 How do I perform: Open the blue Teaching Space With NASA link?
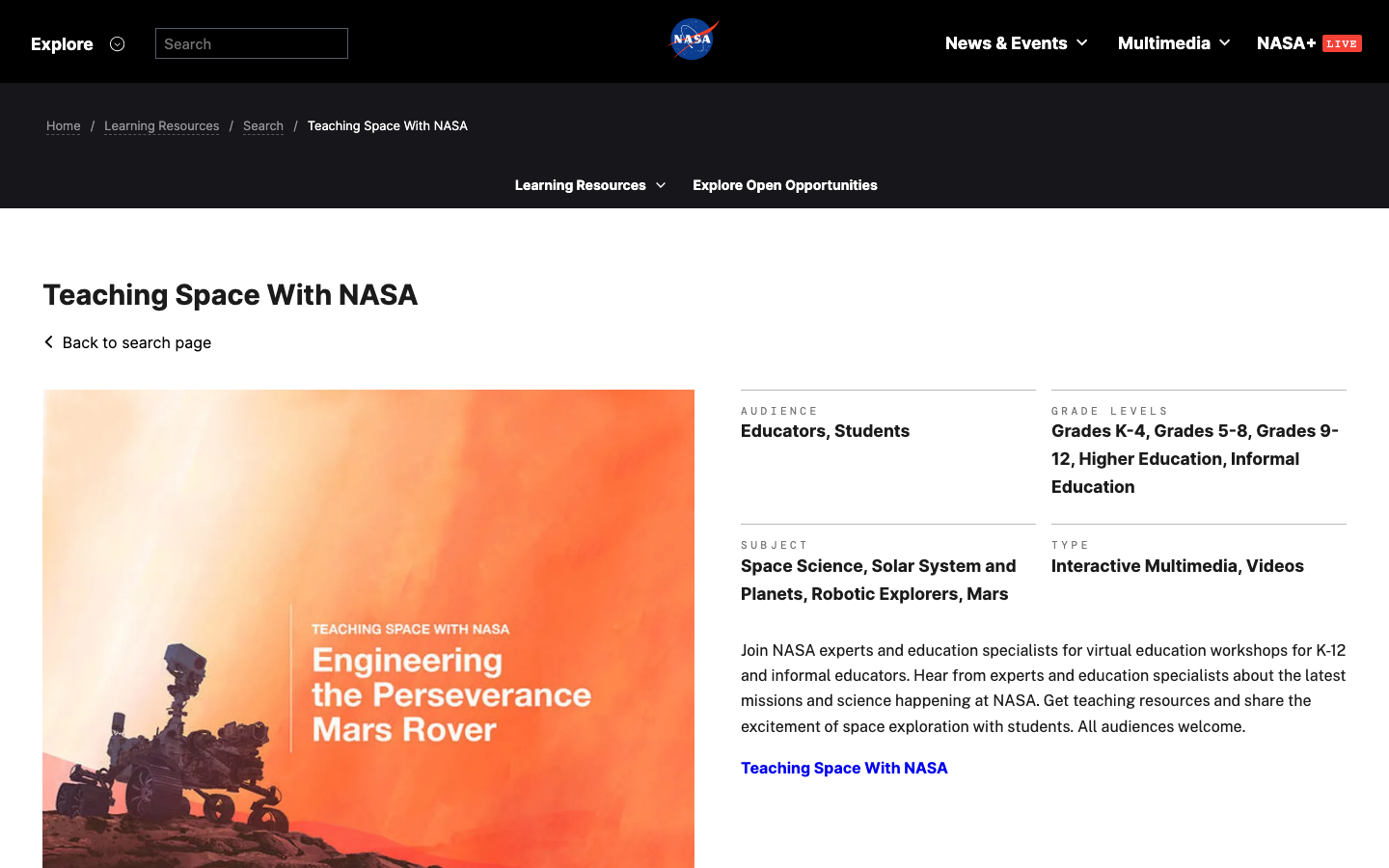tap(844, 768)
